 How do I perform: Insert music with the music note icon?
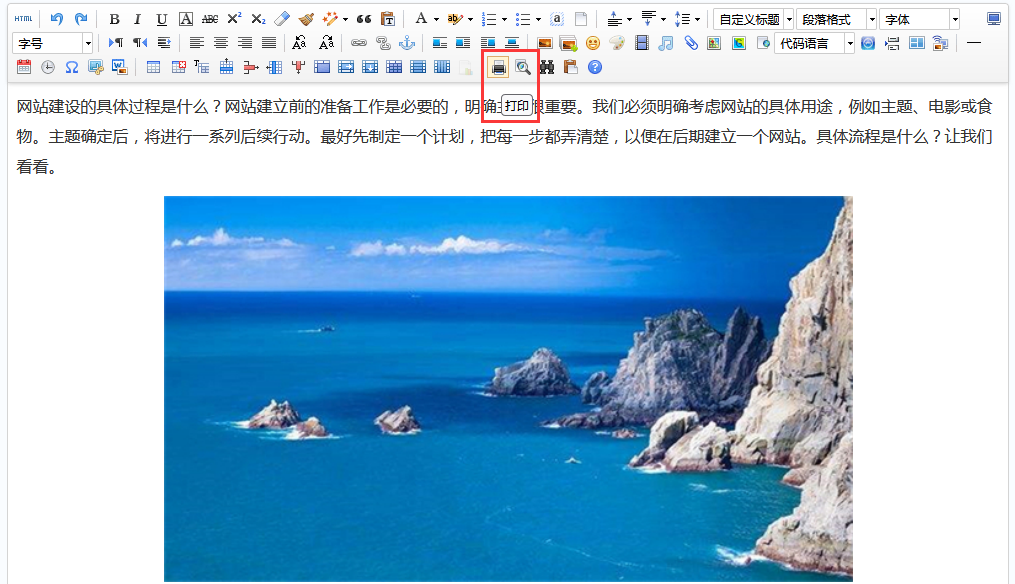click(666, 43)
